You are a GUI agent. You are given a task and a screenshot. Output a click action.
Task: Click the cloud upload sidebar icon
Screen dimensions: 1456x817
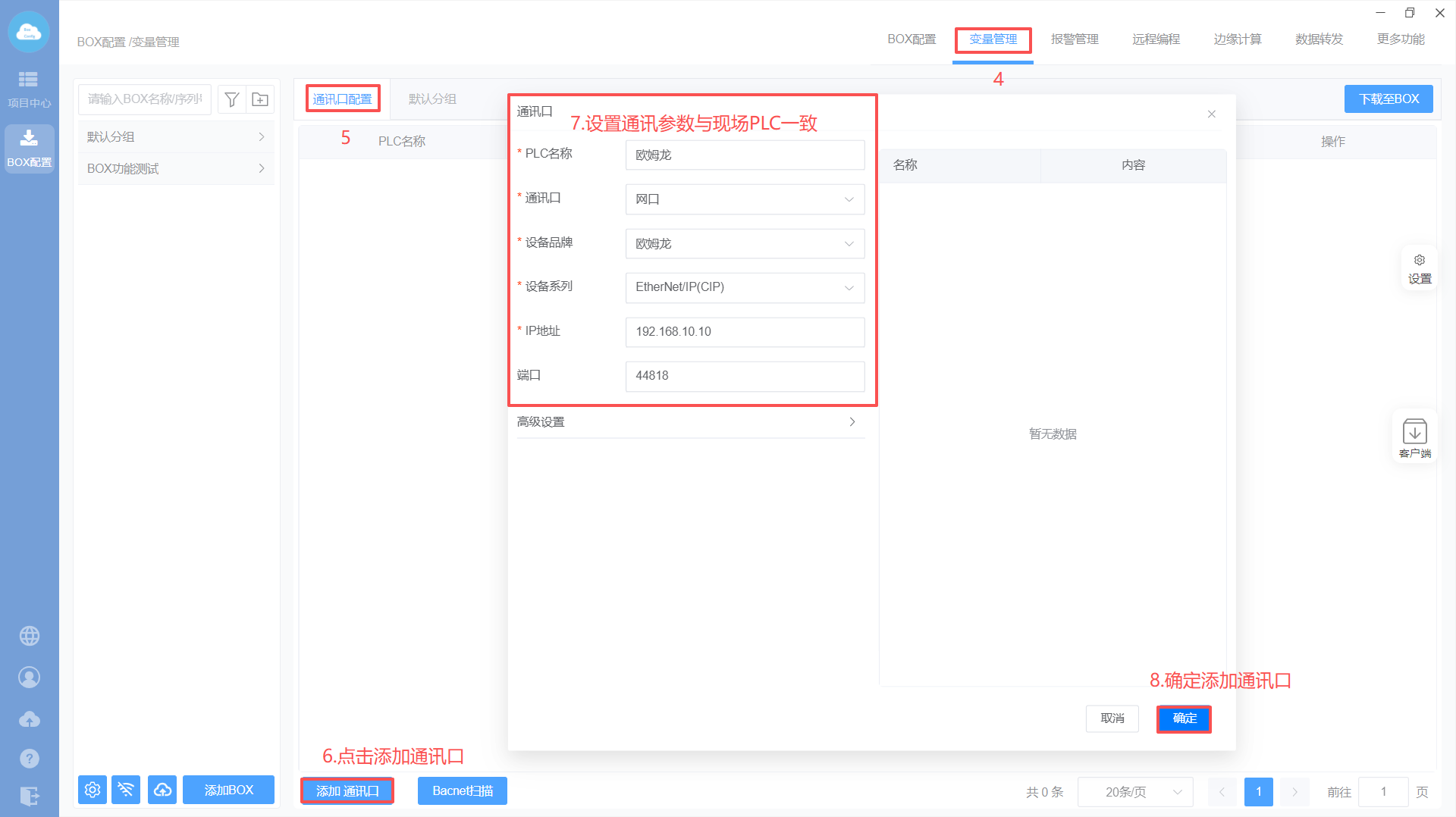pyautogui.click(x=30, y=718)
